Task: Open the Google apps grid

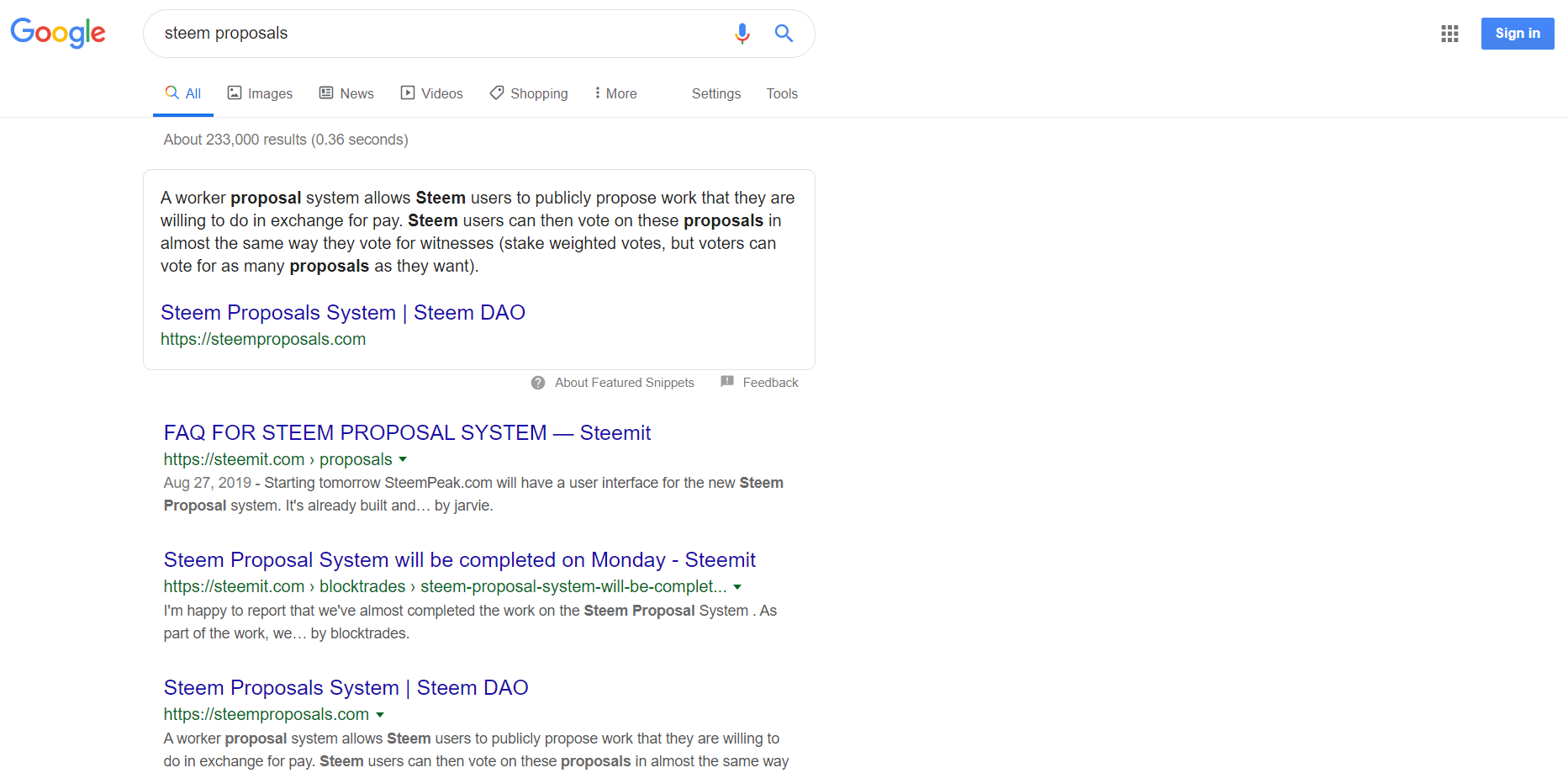Action: point(1449,34)
